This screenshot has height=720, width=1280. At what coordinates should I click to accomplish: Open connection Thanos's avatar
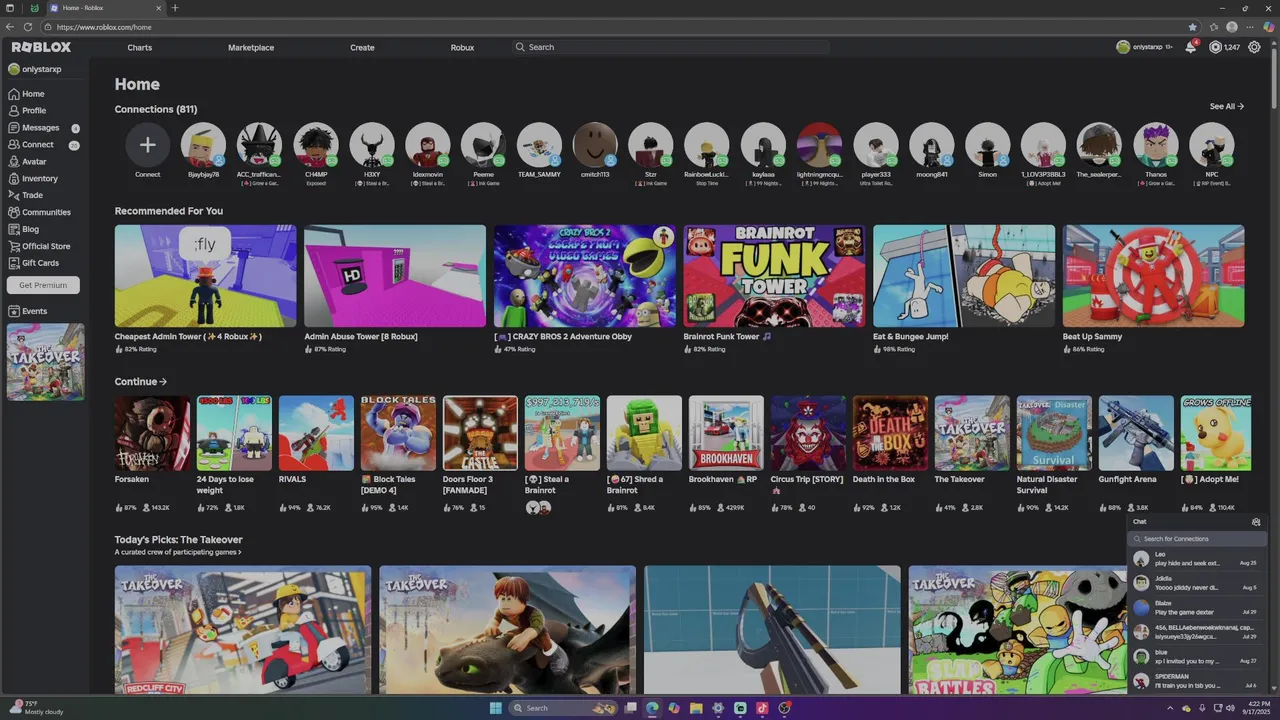(1156, 145)
